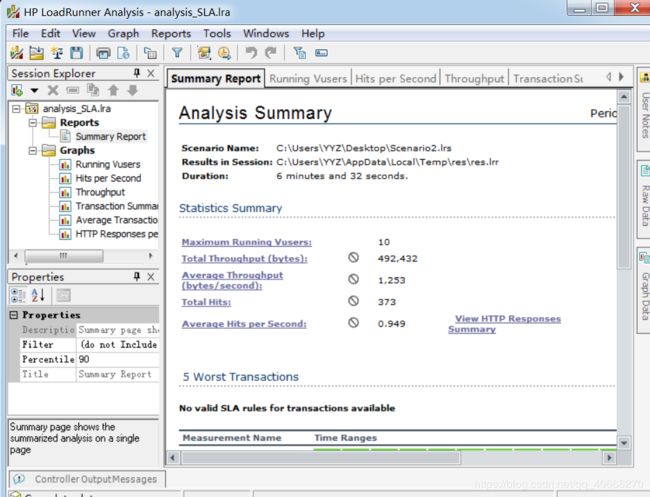Close the Properties panel
This screenshot has width=650, height=497.
pos(151,276)
